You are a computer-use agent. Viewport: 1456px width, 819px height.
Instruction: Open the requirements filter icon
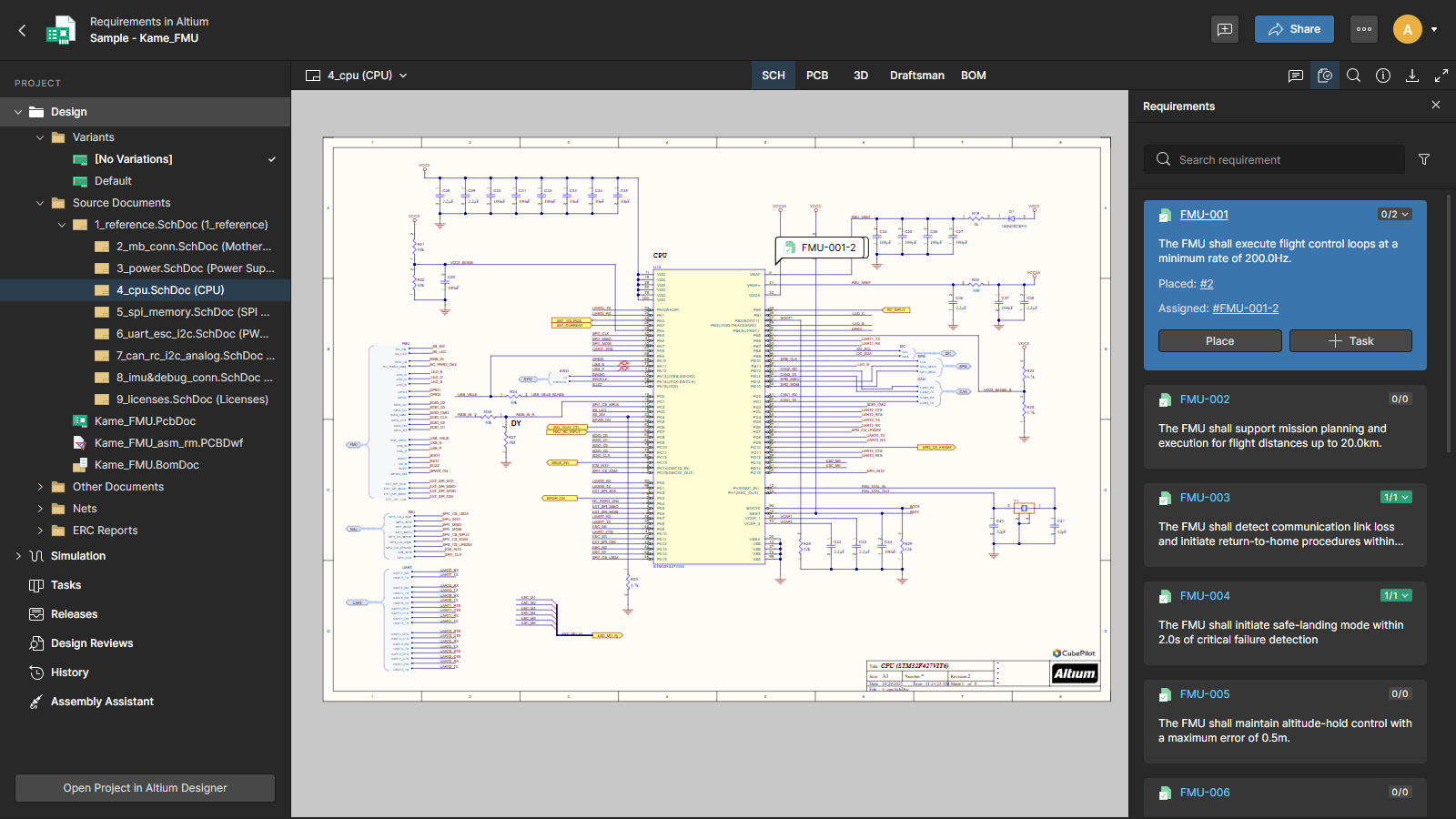(x=1424, y=159)
